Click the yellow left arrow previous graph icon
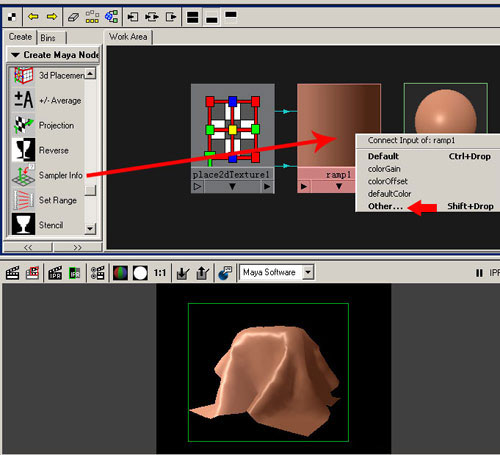Screen dimensions: 500x455 coord(33,16)
